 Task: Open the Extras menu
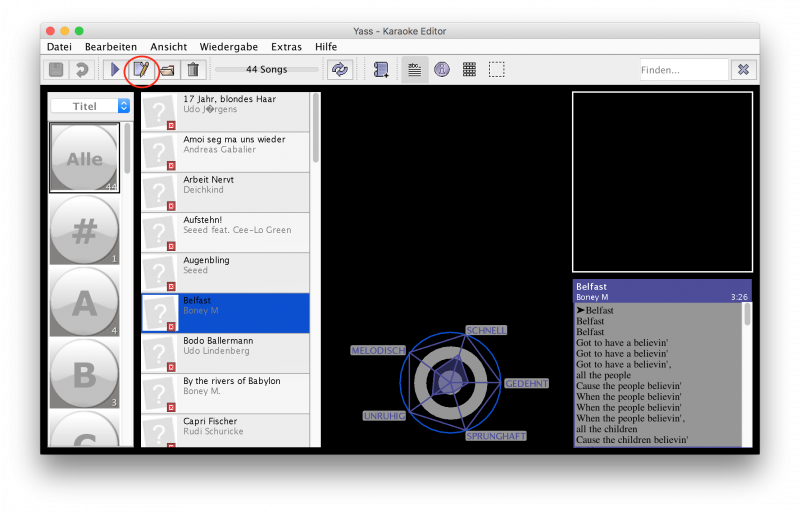pos(286,47)
